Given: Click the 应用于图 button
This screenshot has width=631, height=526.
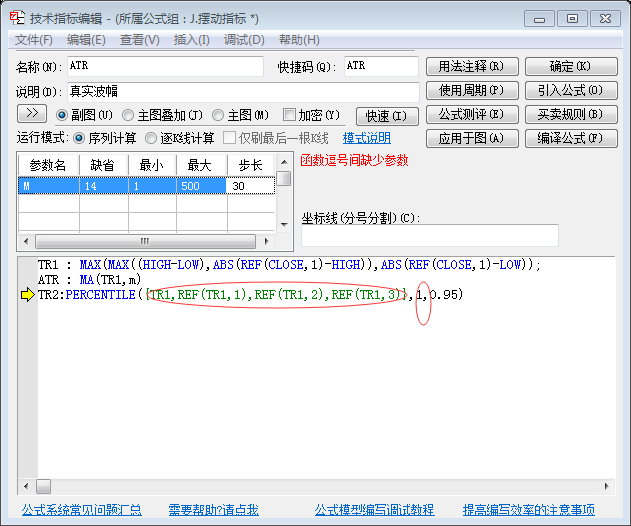Looking at the screenshot, I should (472, 138).
